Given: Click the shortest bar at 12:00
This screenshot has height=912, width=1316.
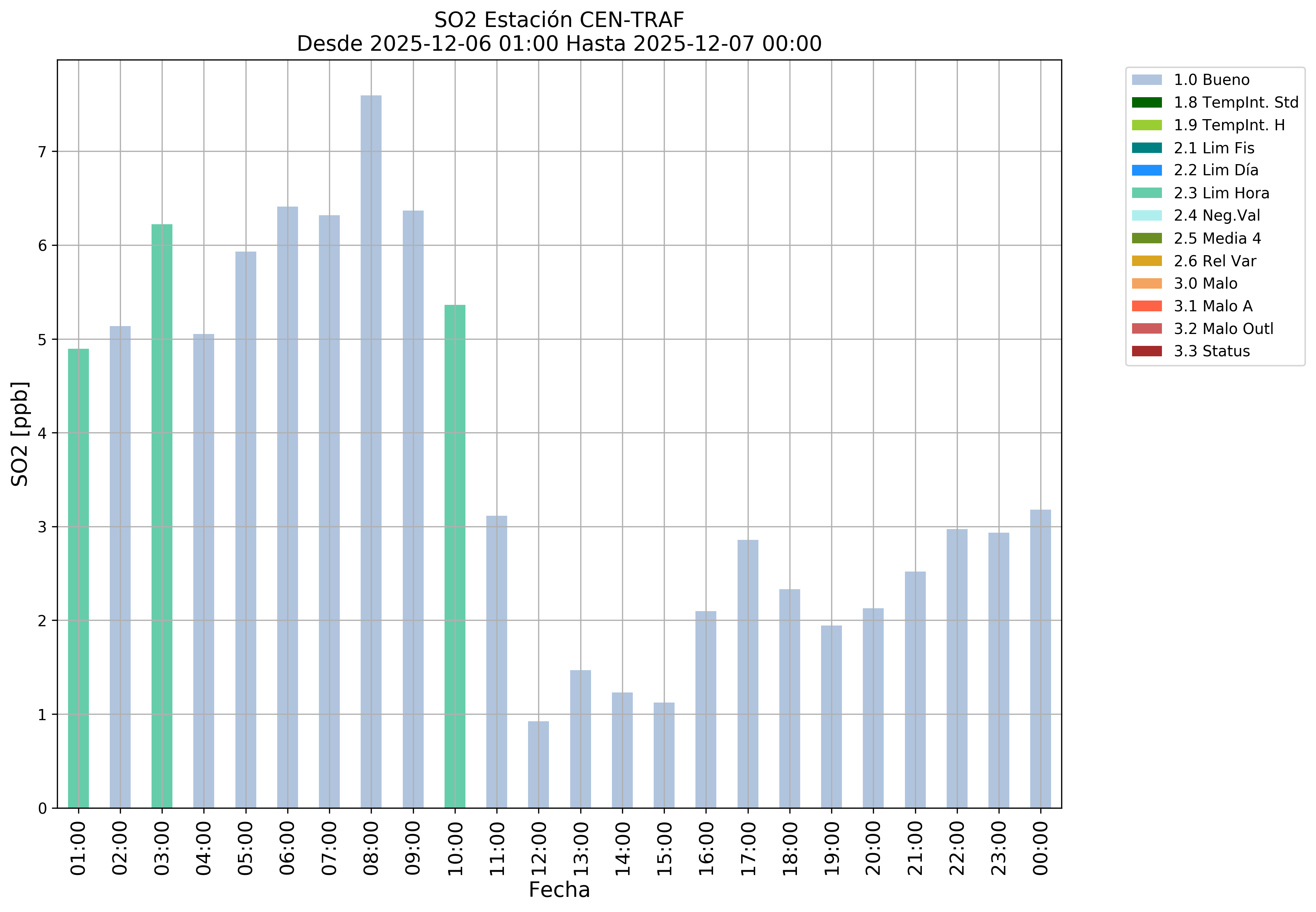Looking at the screenshot, I should click(538, 764).
